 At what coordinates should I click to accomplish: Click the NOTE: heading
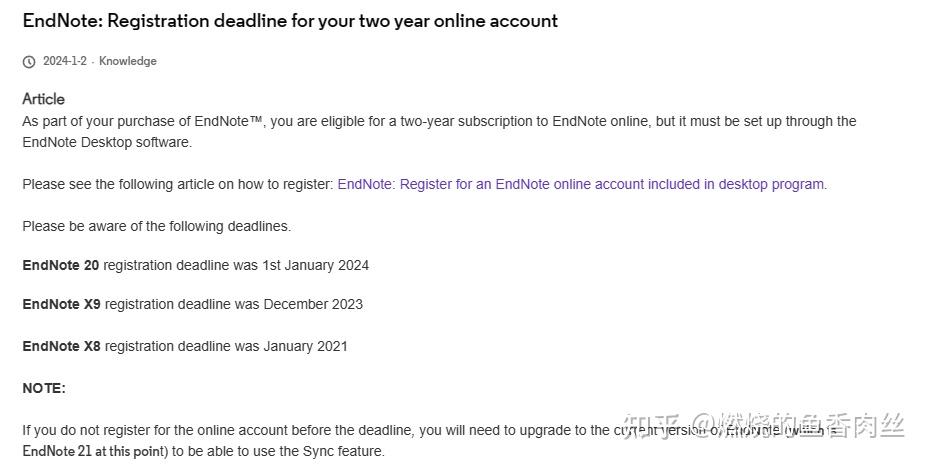(44, 388)
